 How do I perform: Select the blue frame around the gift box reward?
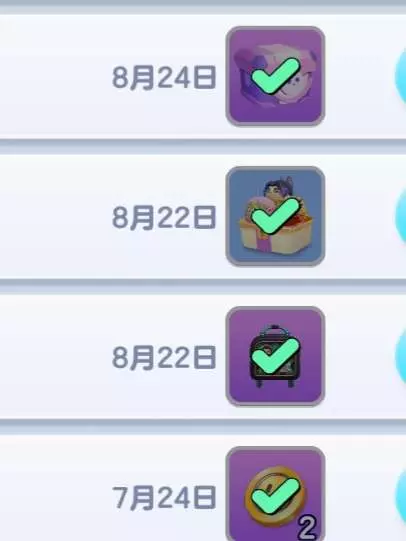[x=275, y=216]
